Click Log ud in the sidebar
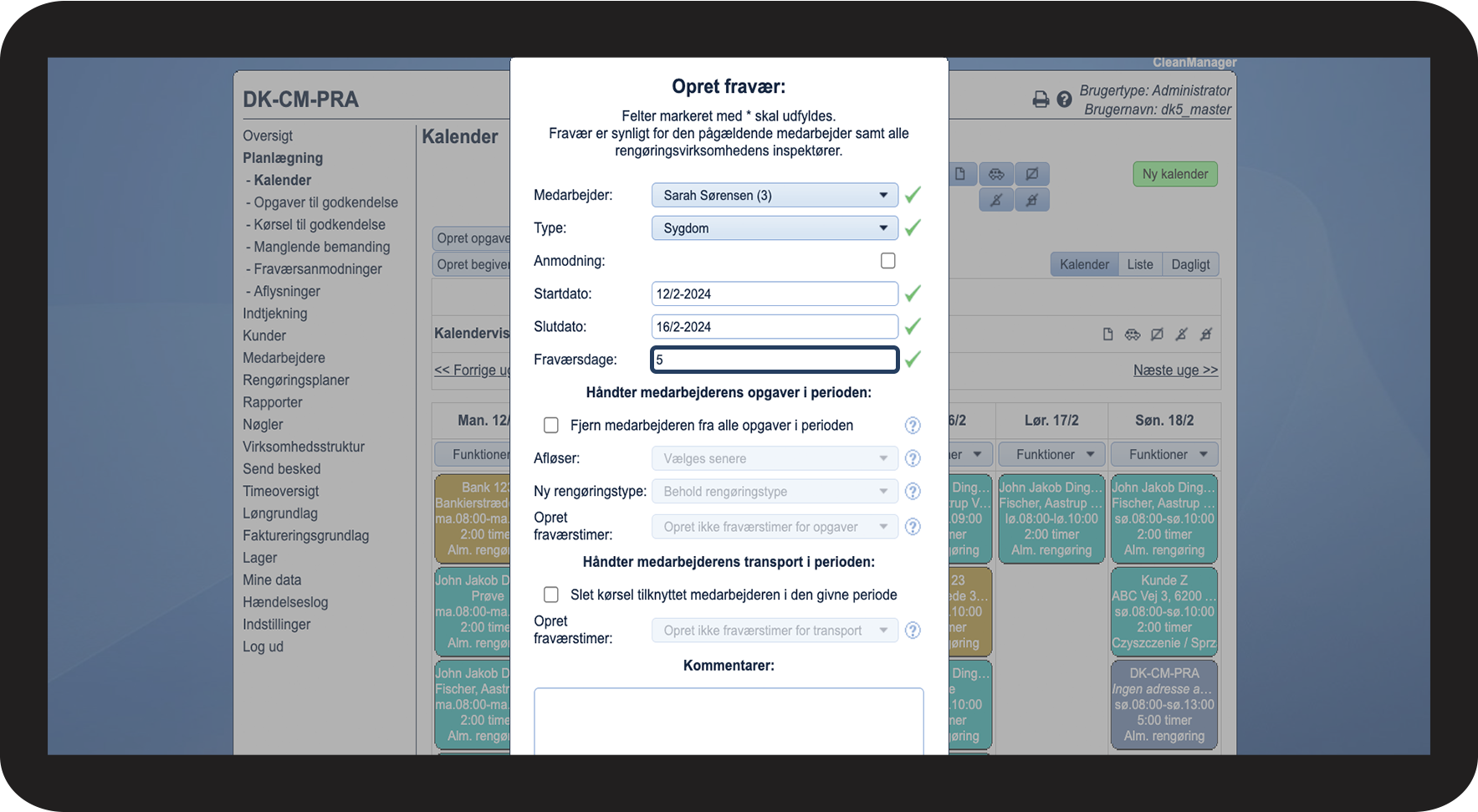This screenshot has height=812, width=1478. (x=263, y=646)
